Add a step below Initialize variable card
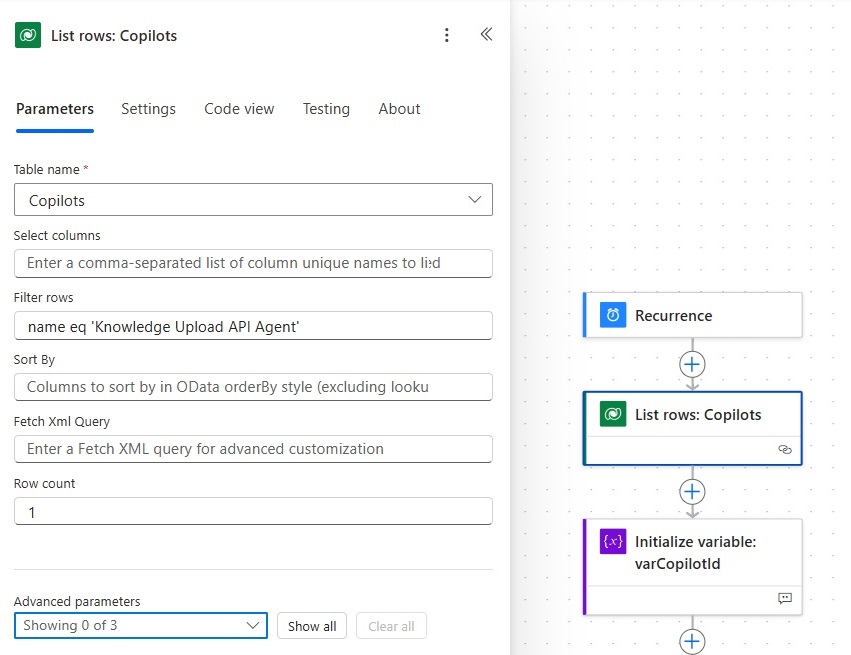 [x=692, y=641]
